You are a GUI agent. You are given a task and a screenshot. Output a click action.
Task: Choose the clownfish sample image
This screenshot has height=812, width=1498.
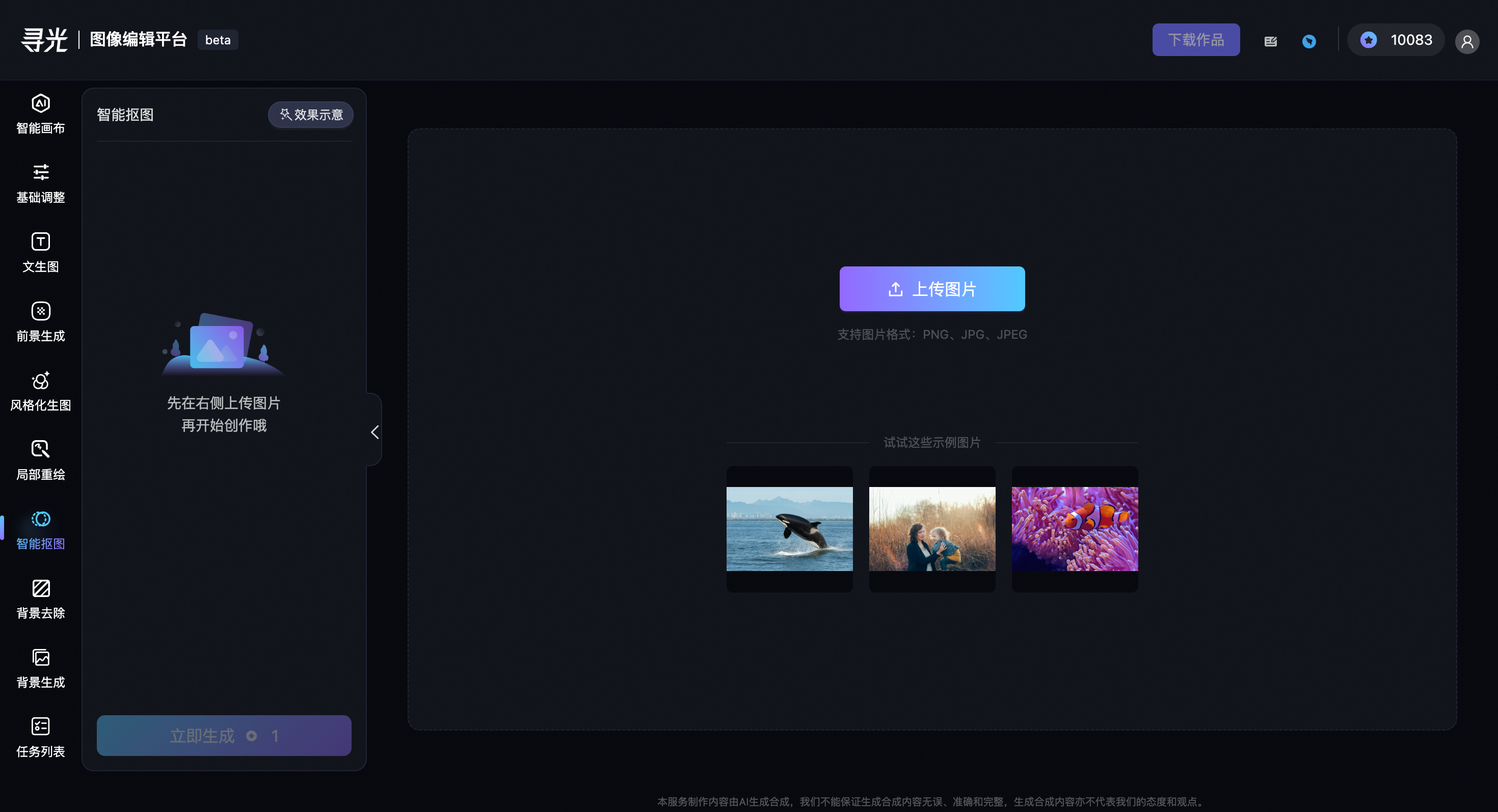(1075, 529)
